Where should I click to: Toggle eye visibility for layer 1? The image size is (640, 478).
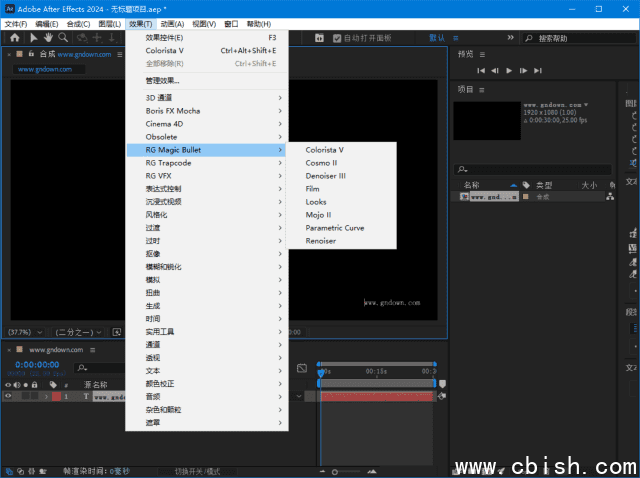click(x=8, y=396)
